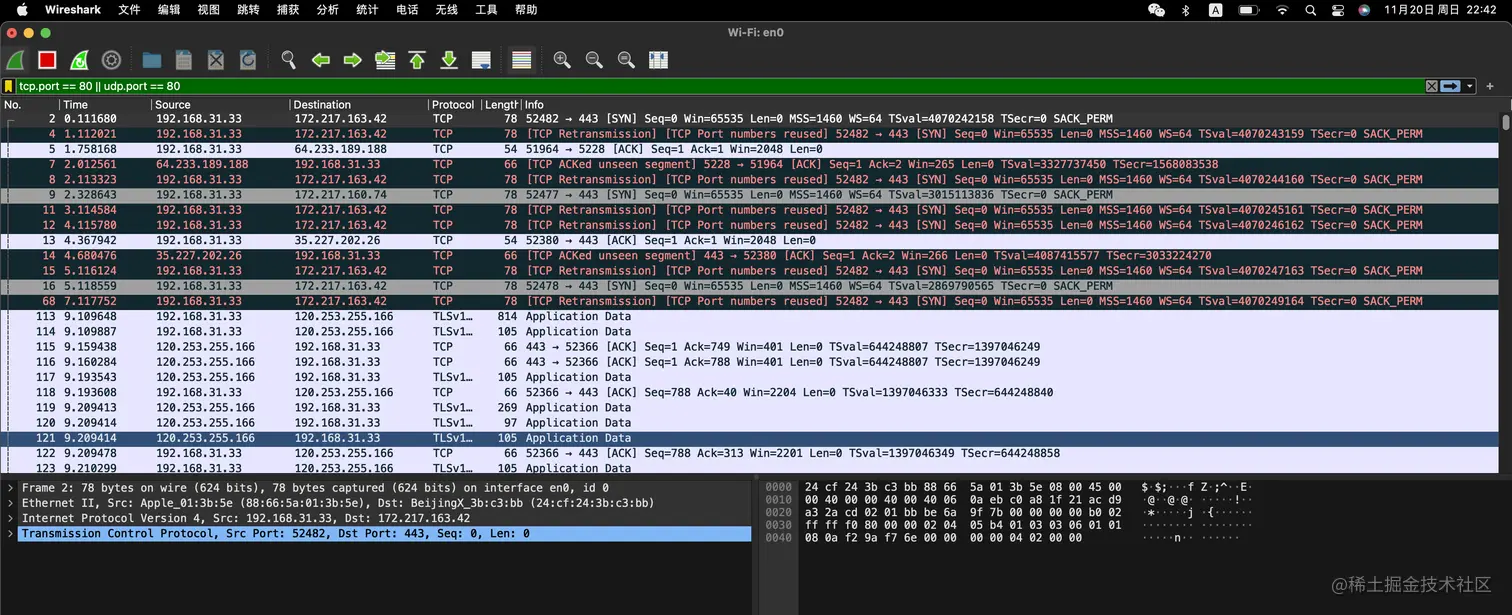This screenshot has width=1512, height=615.
Task: Add a display filter button with plus
Action: pos(1490,87)
